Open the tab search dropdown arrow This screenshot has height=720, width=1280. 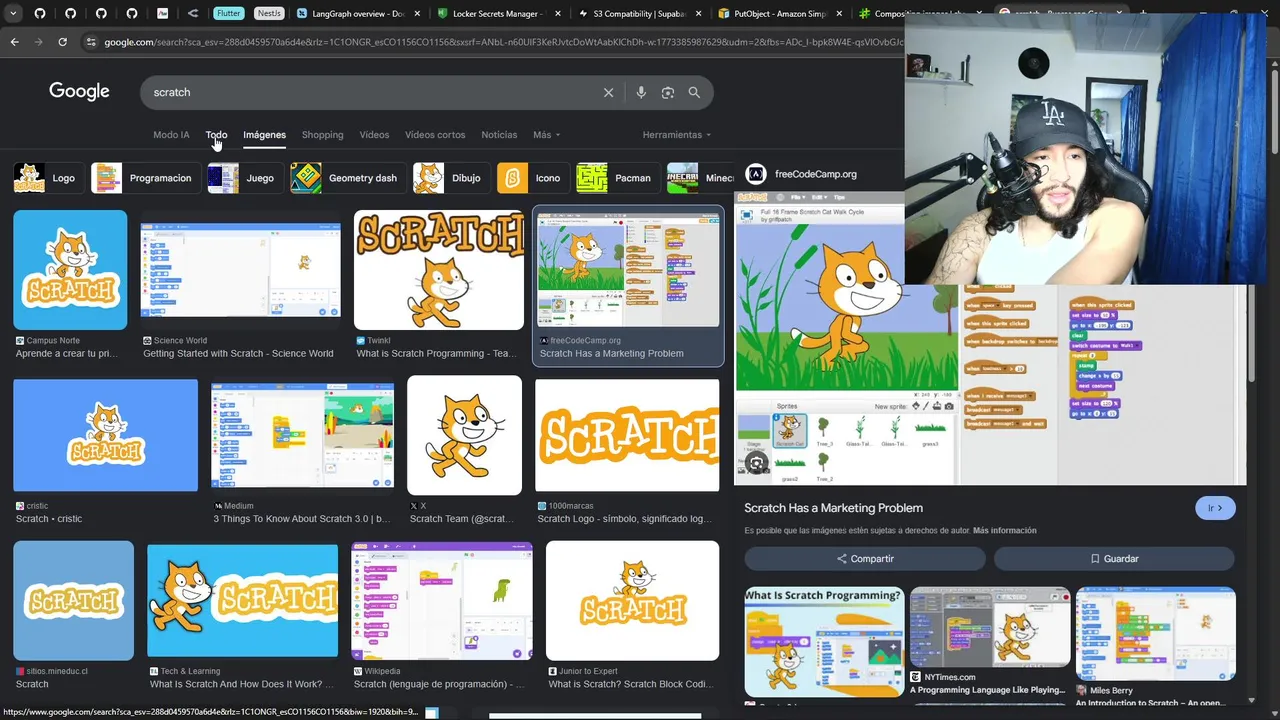click(x=13, y=14)
